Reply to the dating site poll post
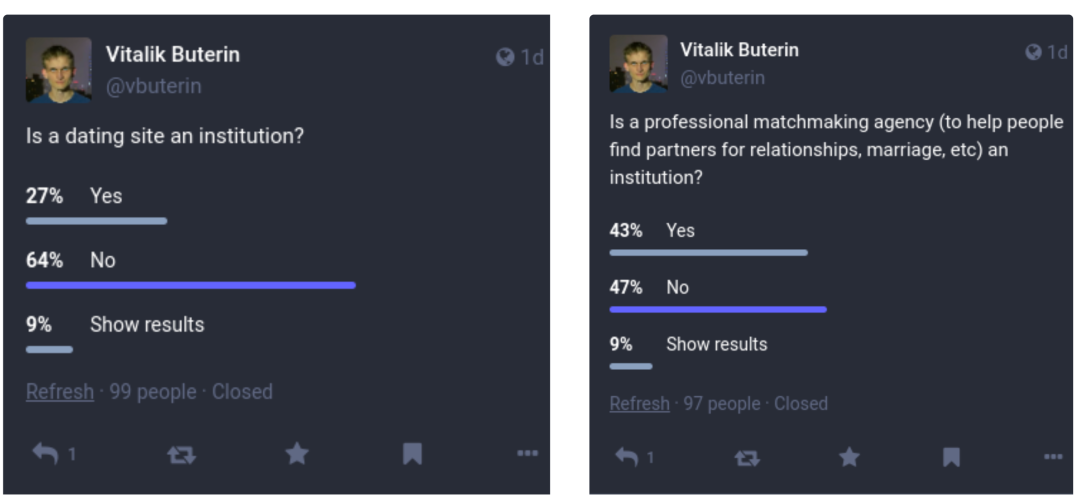 coord(46,454)
